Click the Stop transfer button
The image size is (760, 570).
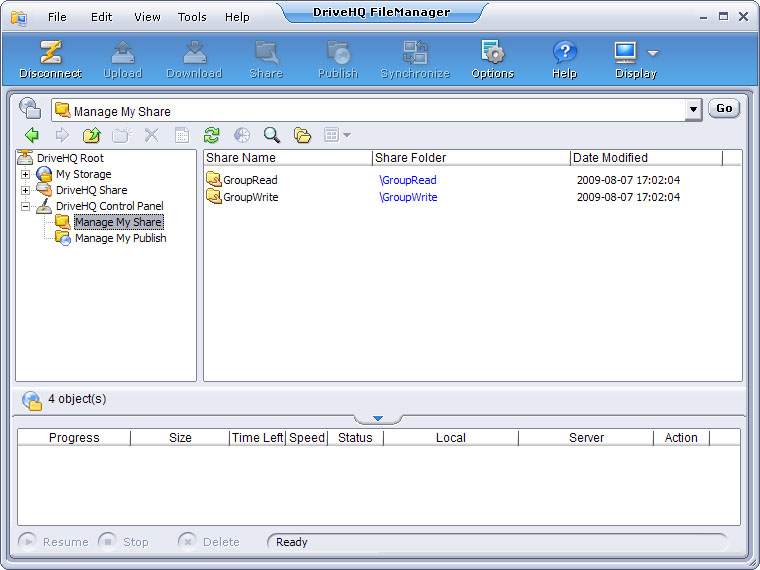click(x=123, y=541)
